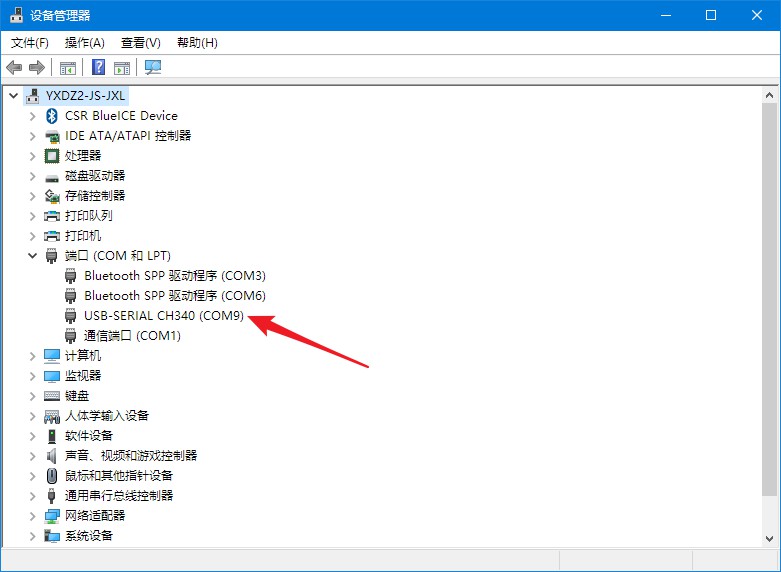Click the port icon beside 通信端口 (COM1)

pyautogui.click(x=71, y=336)
